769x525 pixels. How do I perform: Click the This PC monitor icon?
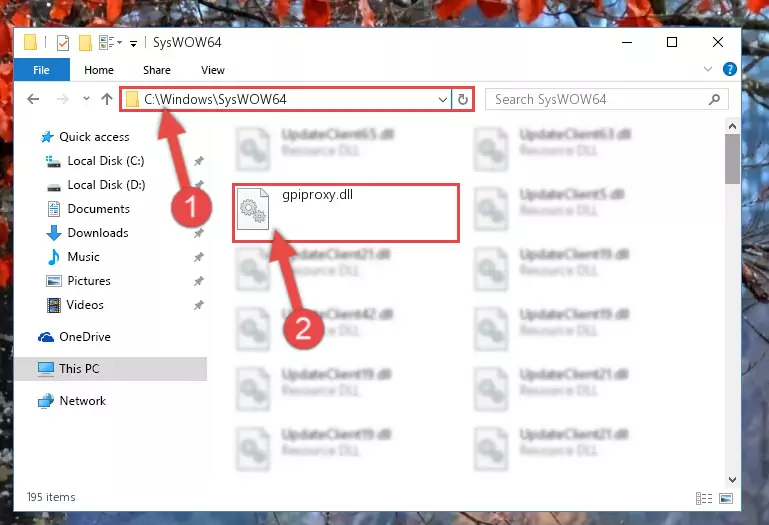click(46, 369)
